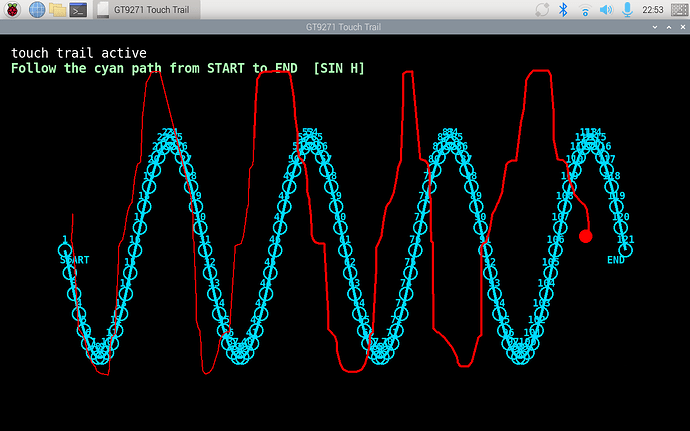Open the Wi-Fi network menu
The height and width of the screenshot is (431, 690).
point(585,10)
